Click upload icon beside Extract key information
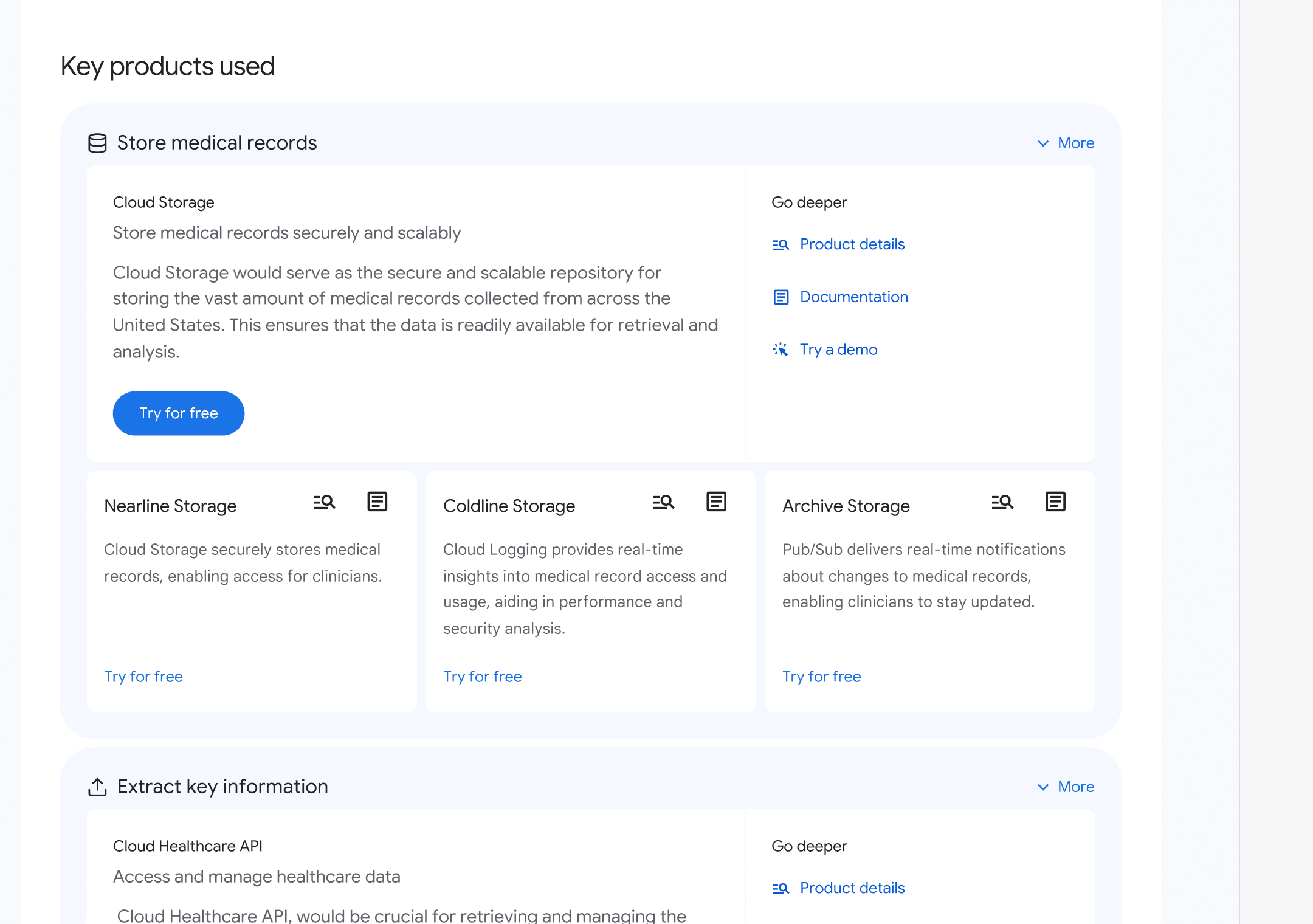The image size is (1313, 924). coord(97,787)
